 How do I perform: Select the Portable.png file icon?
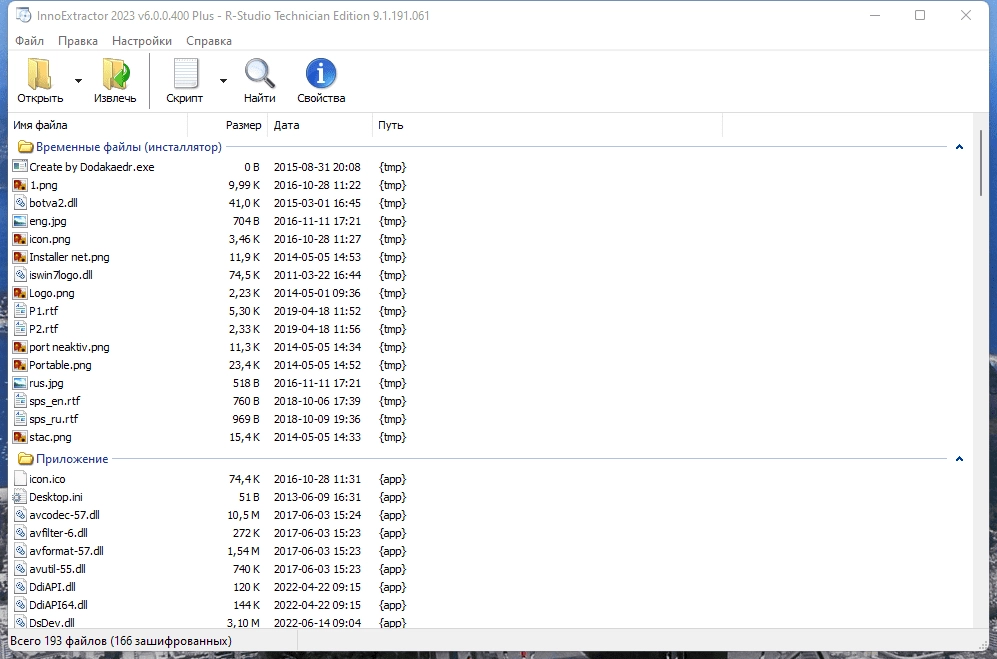pos(20,365)
